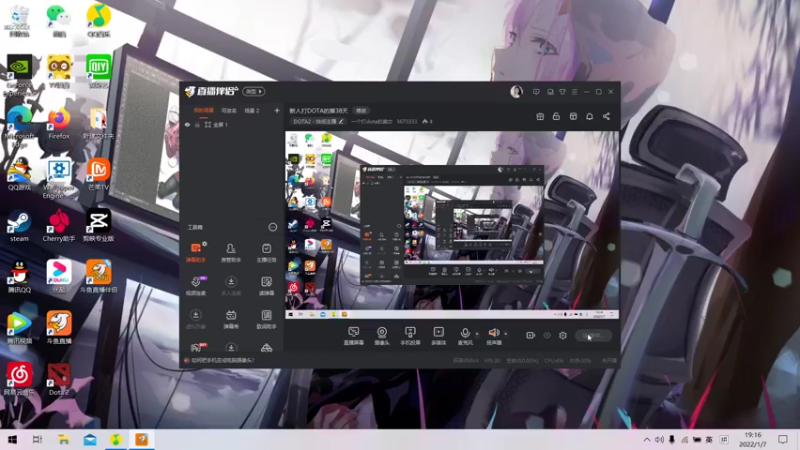Click the room number 3673333 text
The image size is (800, 450).
coord(407,121)
